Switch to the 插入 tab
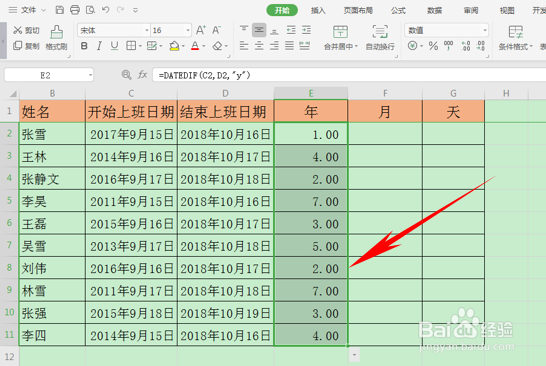The image size is (546, 366). 318,10
